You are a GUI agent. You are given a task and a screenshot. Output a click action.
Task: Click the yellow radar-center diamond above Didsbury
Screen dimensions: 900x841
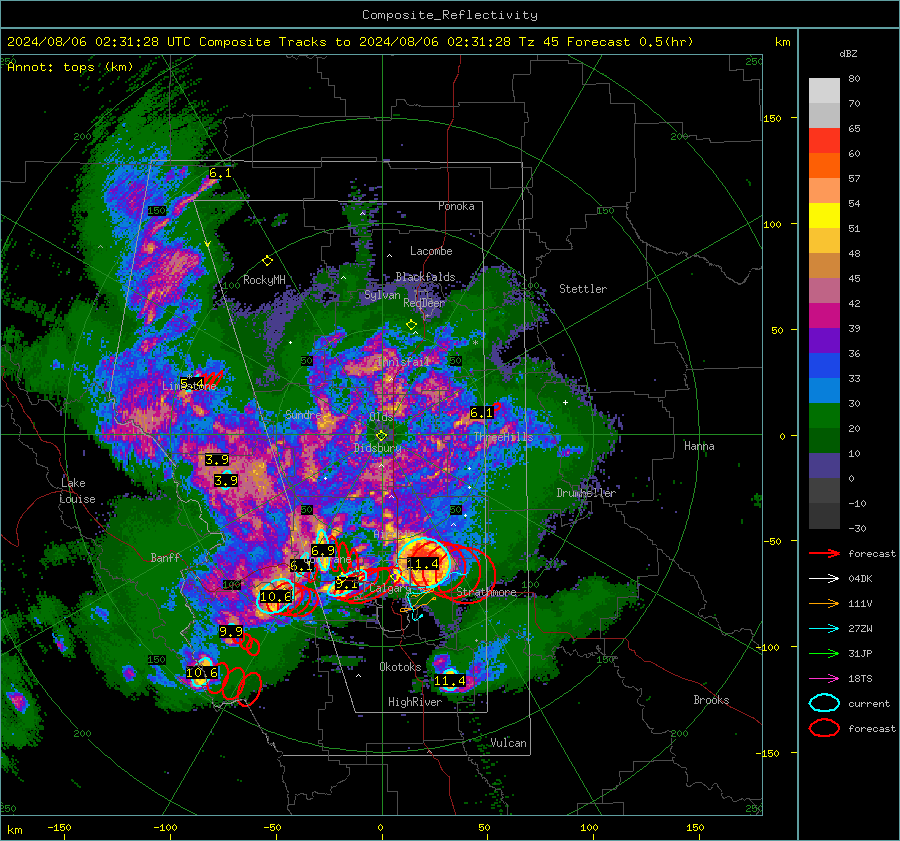point(381,436)
